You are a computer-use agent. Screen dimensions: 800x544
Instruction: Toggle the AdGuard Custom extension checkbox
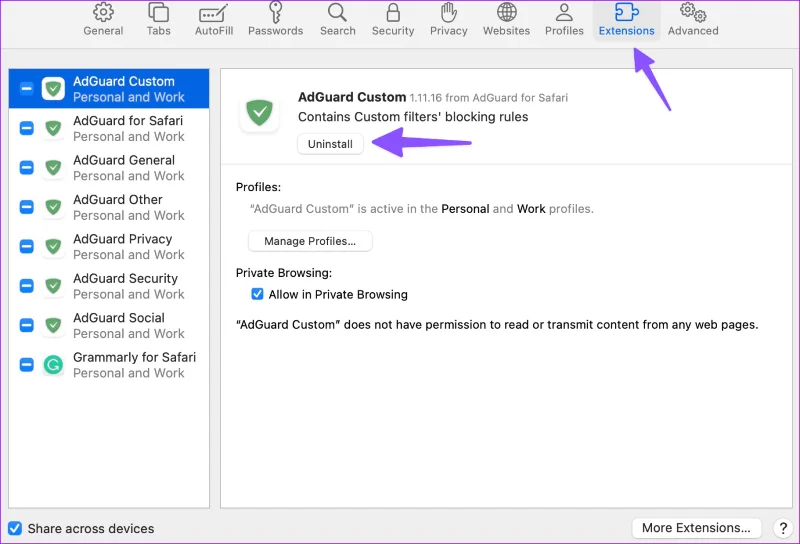point(27,89)
